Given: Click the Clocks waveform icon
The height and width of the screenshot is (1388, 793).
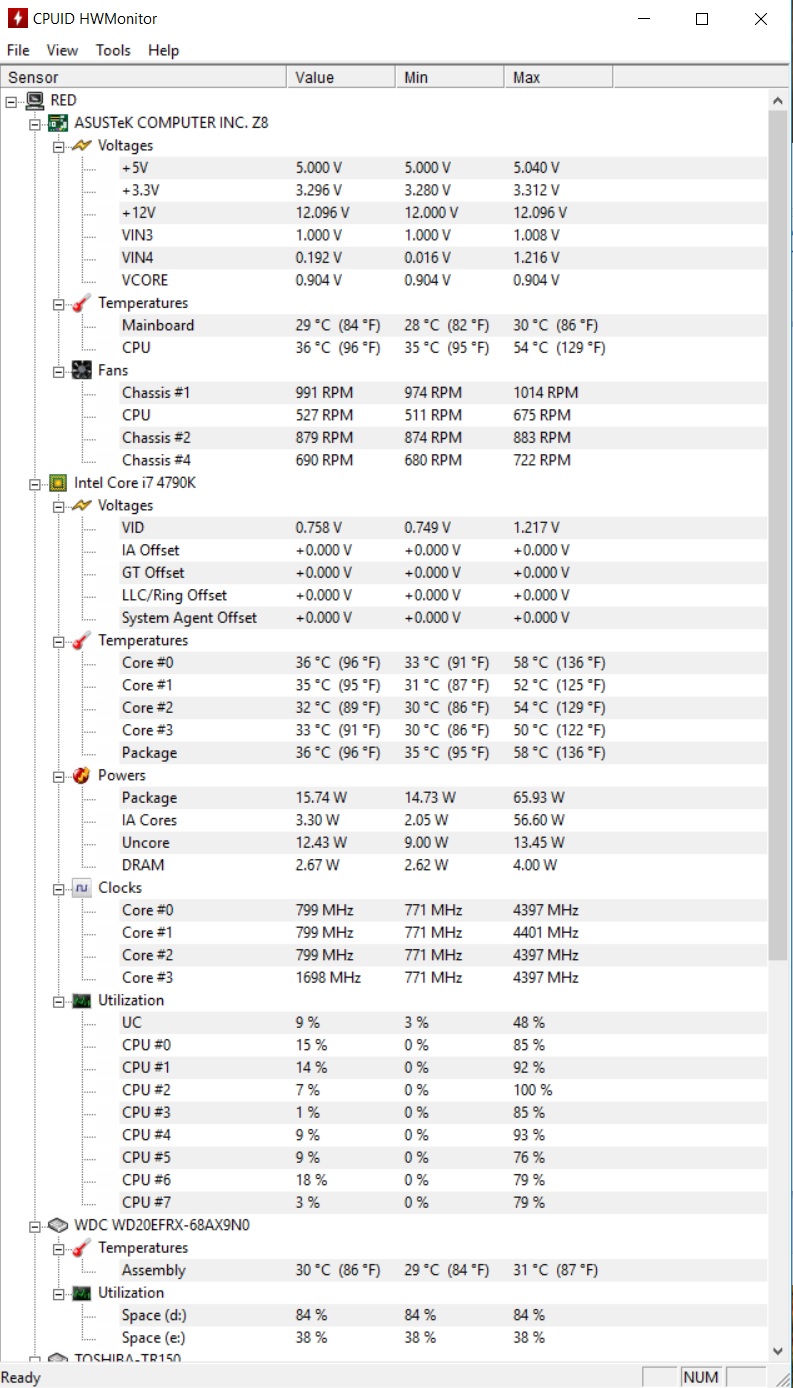Looking at the screenshot, I should click(83, 888).
